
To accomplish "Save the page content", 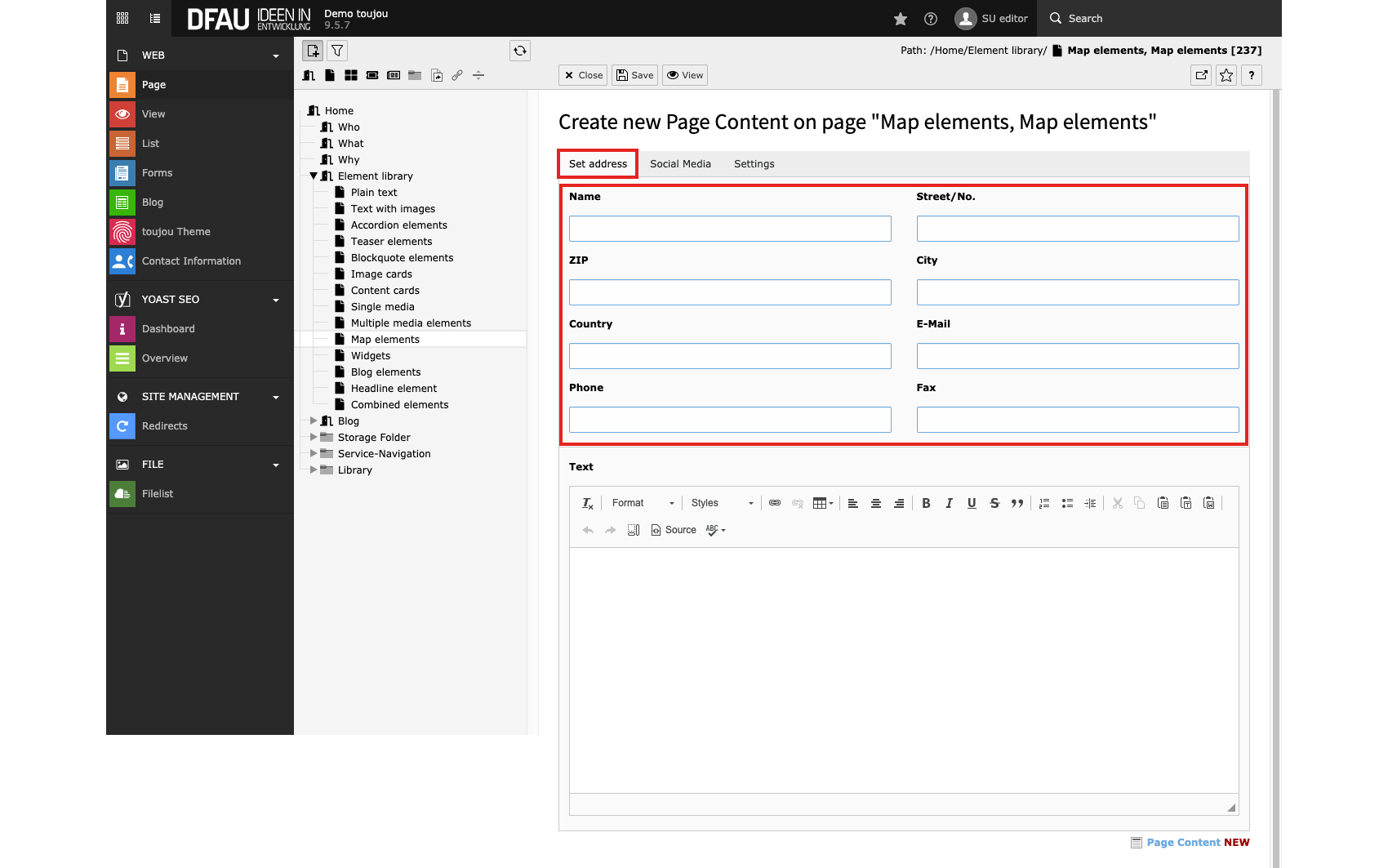I will pos(634,75).
